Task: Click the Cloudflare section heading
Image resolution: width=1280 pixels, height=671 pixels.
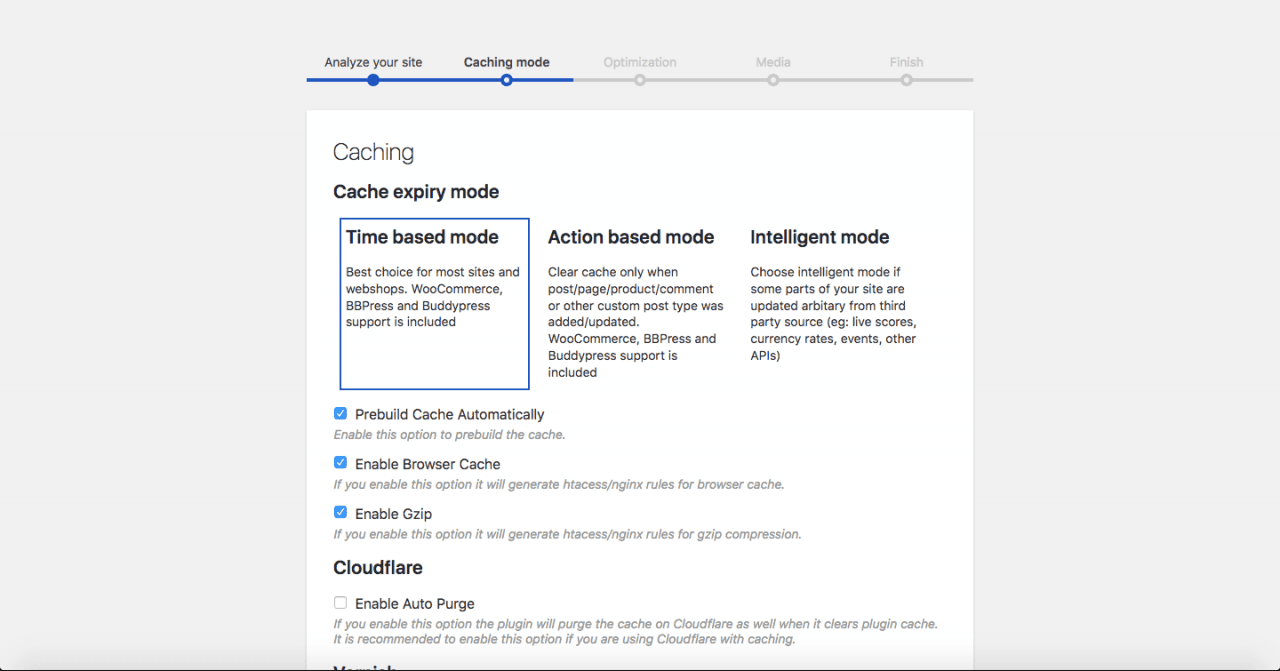Action: pyautogui.click(x=378, y=567)
